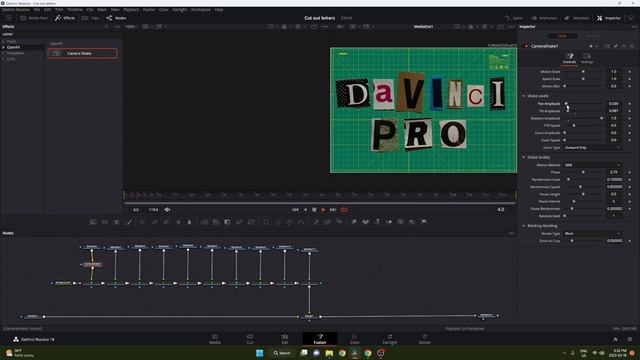This screenshot has width=640, height=360.
Task: Open the Effects panel button
Action: pyautogui.click(x=65, y=18)
